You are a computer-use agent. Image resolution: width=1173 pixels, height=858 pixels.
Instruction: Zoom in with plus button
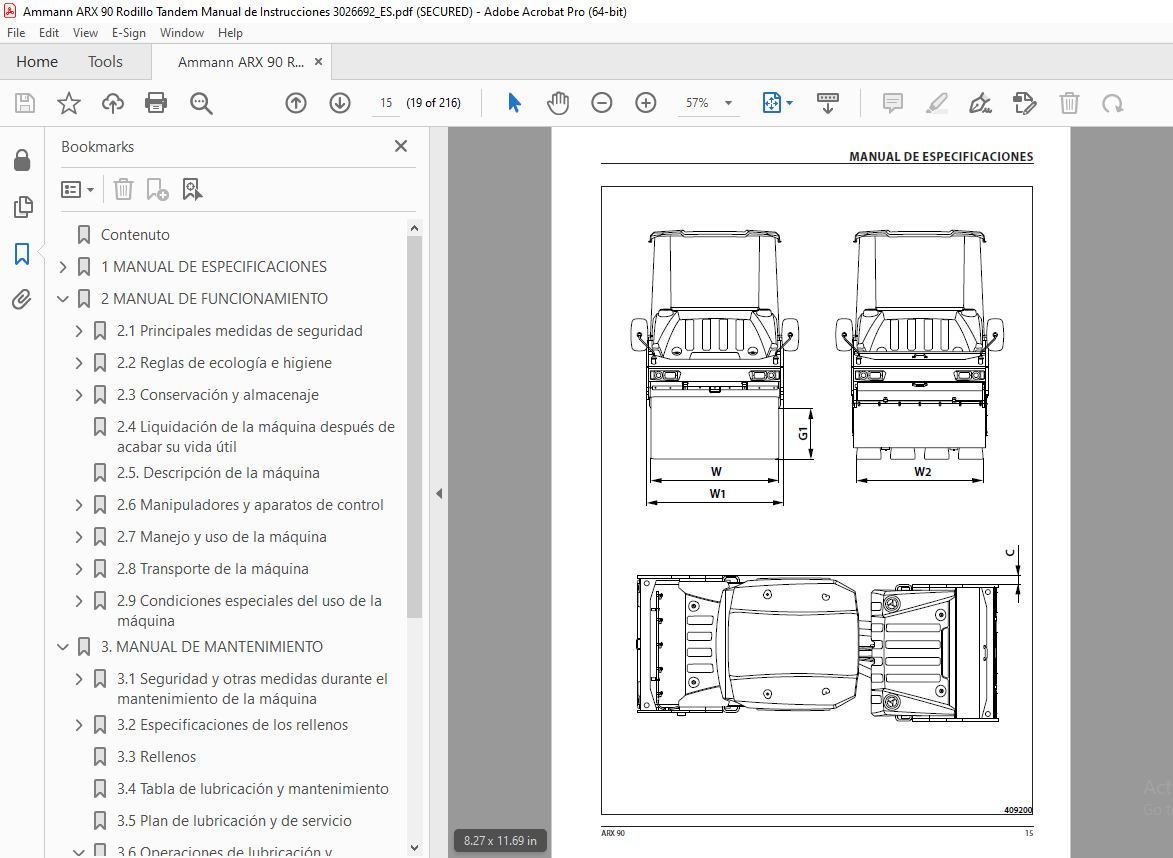coord(646,103)
